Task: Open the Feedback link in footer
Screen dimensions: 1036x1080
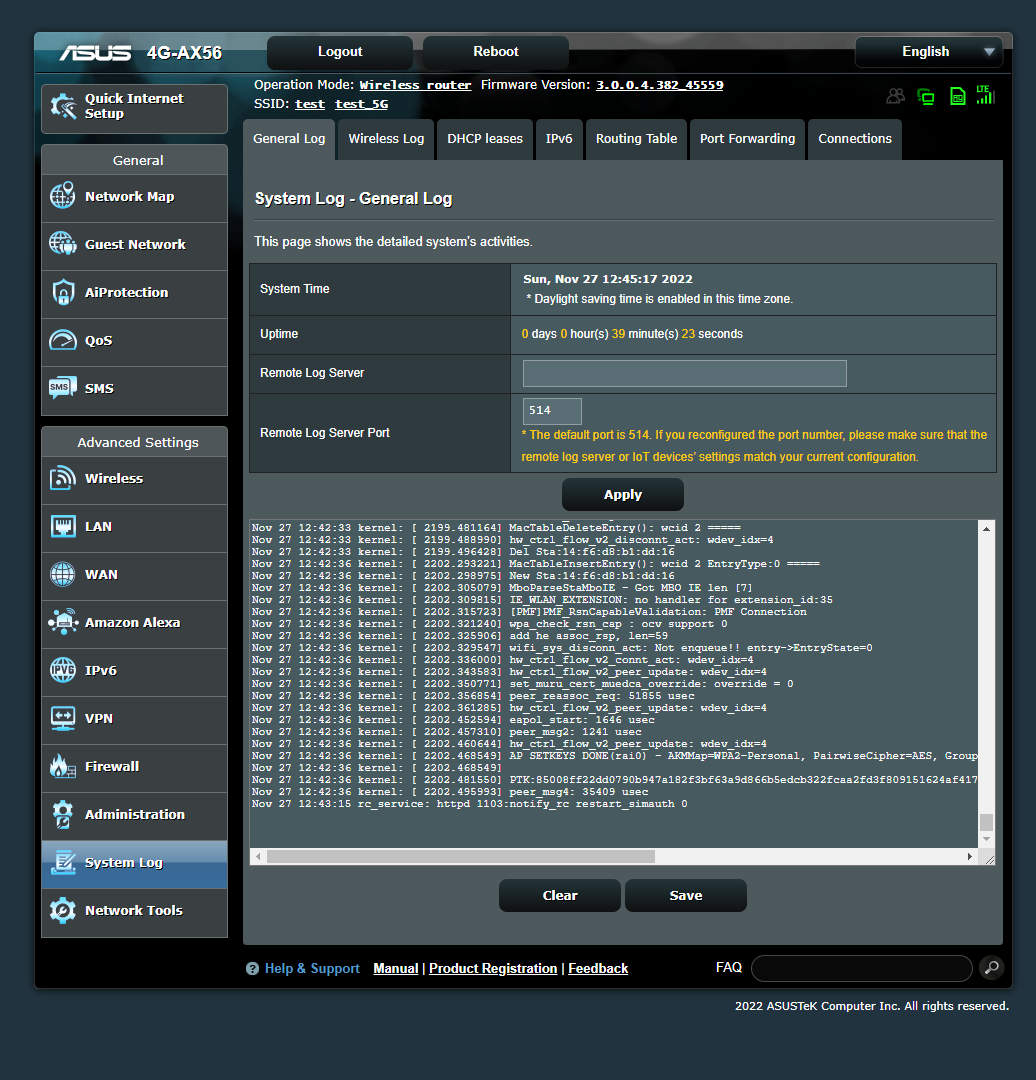Action: click(598, 969)
